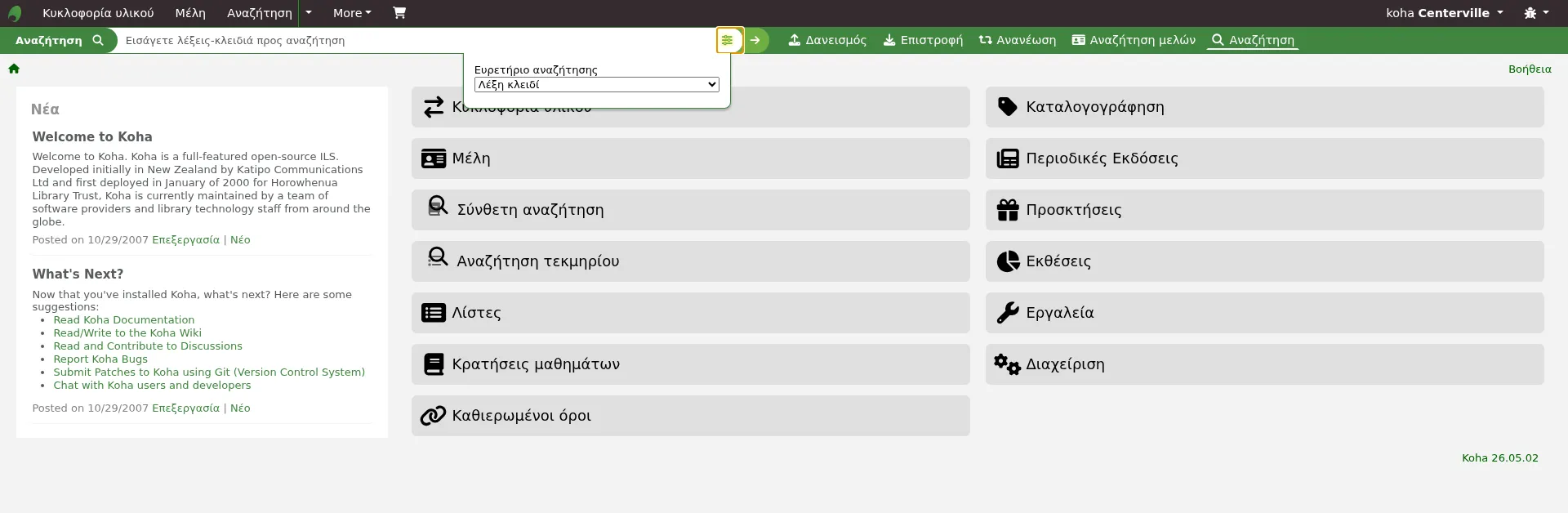Screen dimensions: 1568x513
Task: Click the Αναζήτηση τεκμηρίου search icon
Action: point(438,257)
